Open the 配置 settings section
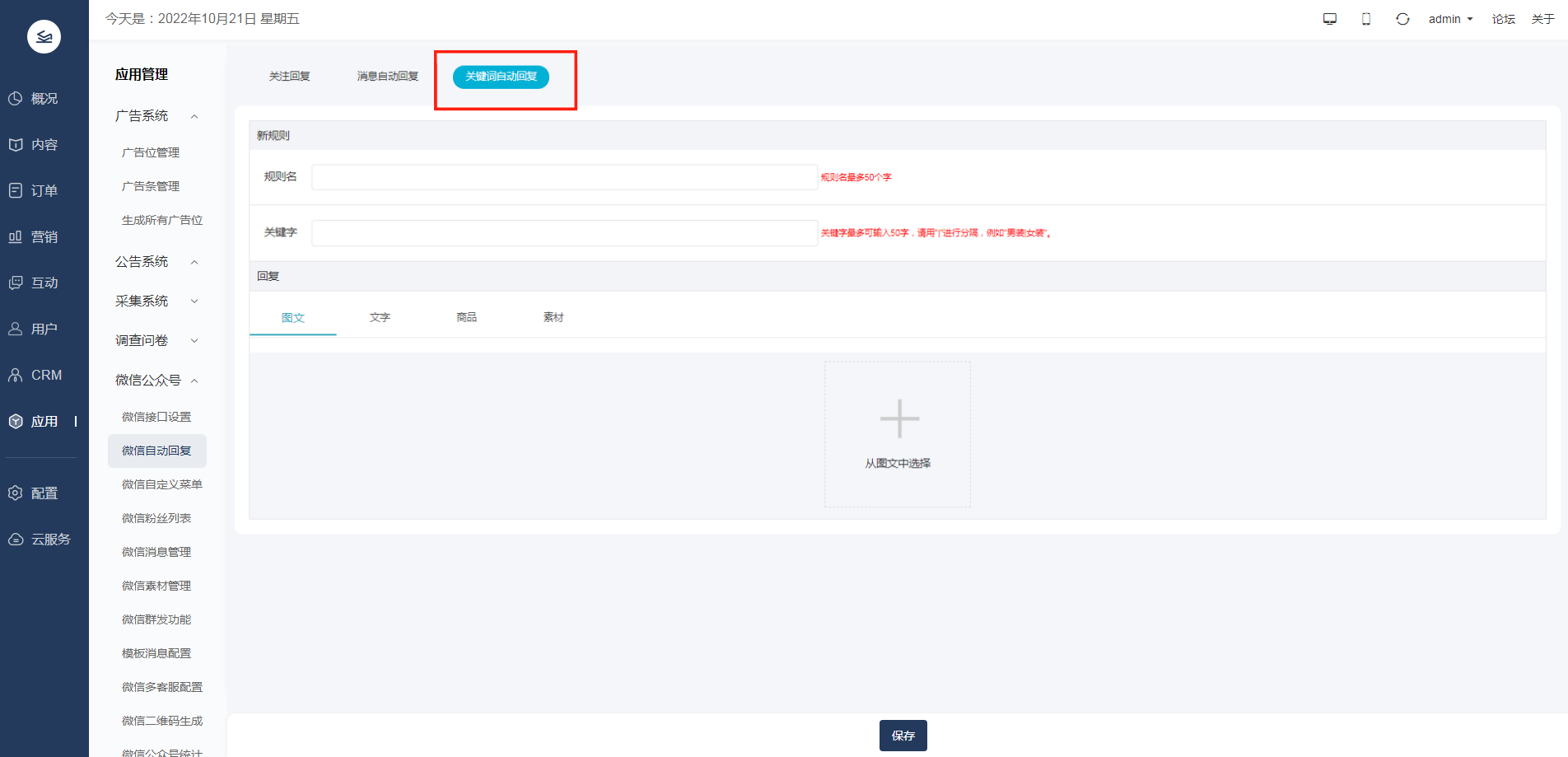 (x=44, y=493)
